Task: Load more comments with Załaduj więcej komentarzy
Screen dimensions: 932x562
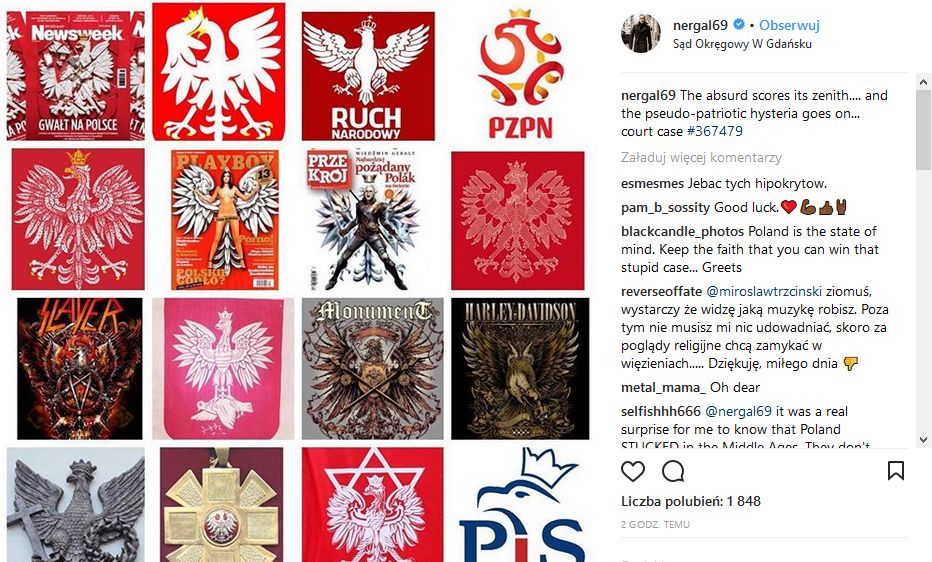Action: 701,157
